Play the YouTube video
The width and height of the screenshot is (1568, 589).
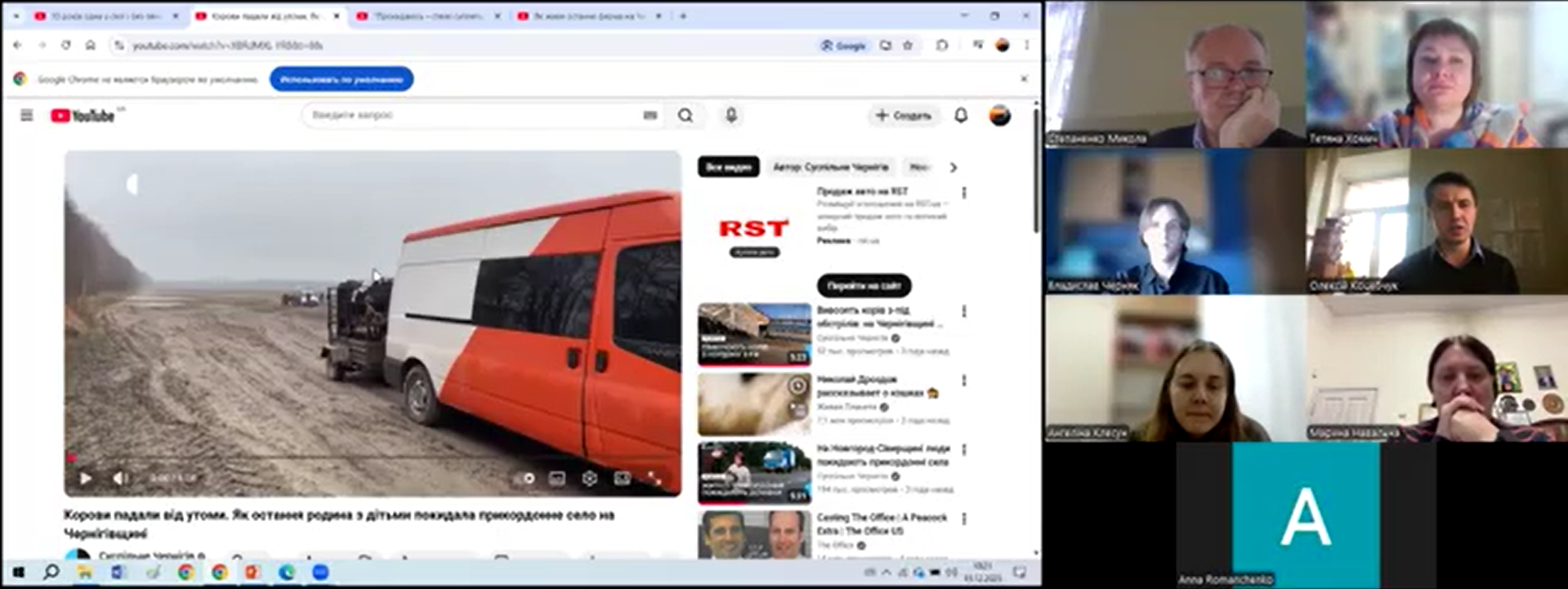tap(85, 478)
